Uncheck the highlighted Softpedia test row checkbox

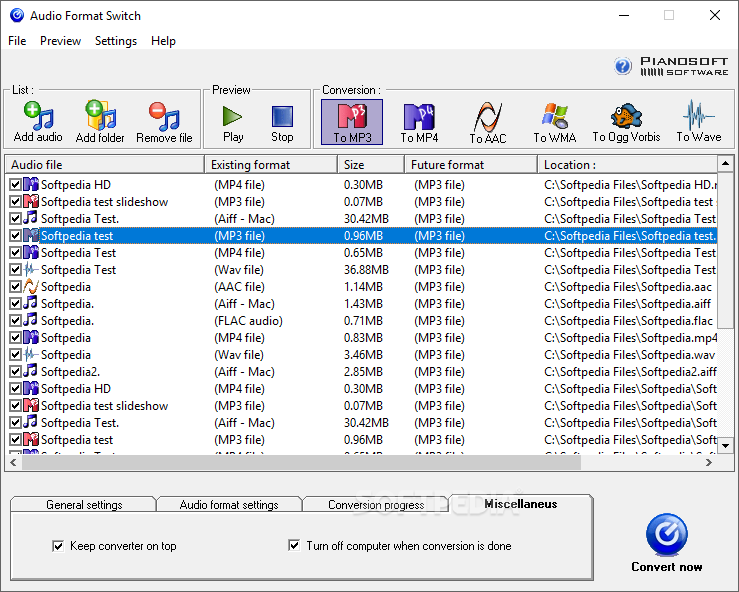click(x=15, y=236)
